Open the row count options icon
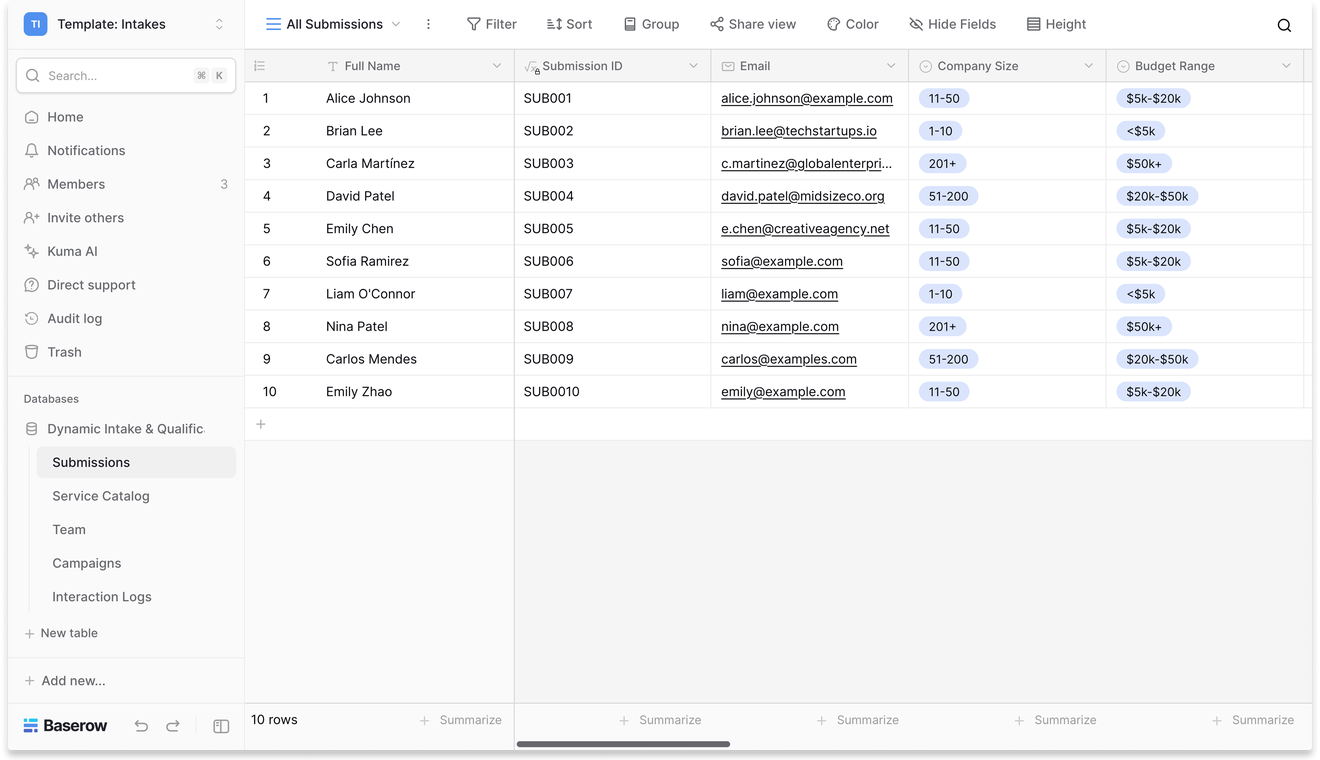Screen dimensions: 1320x760 259,66
